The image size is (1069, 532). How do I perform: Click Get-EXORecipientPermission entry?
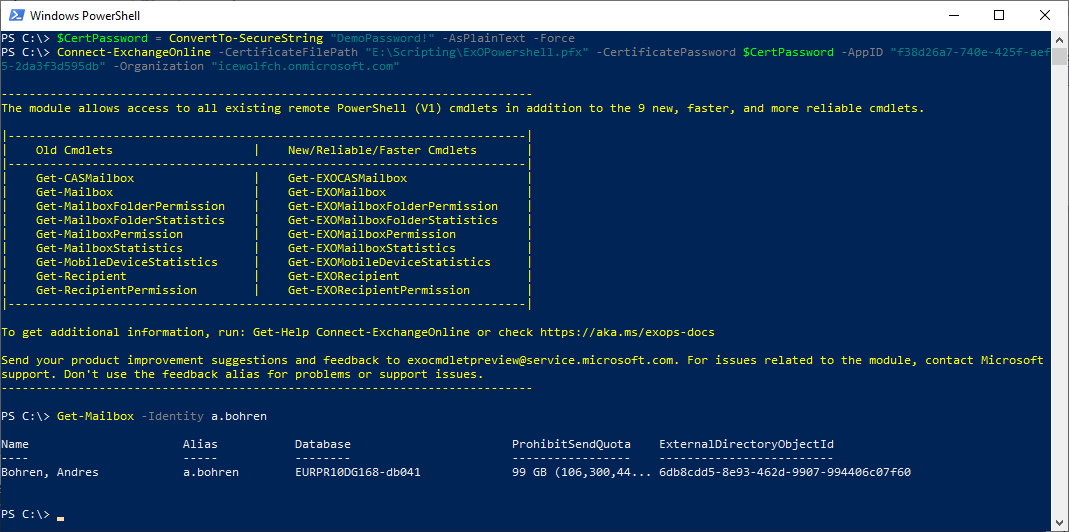click(379, 290)
